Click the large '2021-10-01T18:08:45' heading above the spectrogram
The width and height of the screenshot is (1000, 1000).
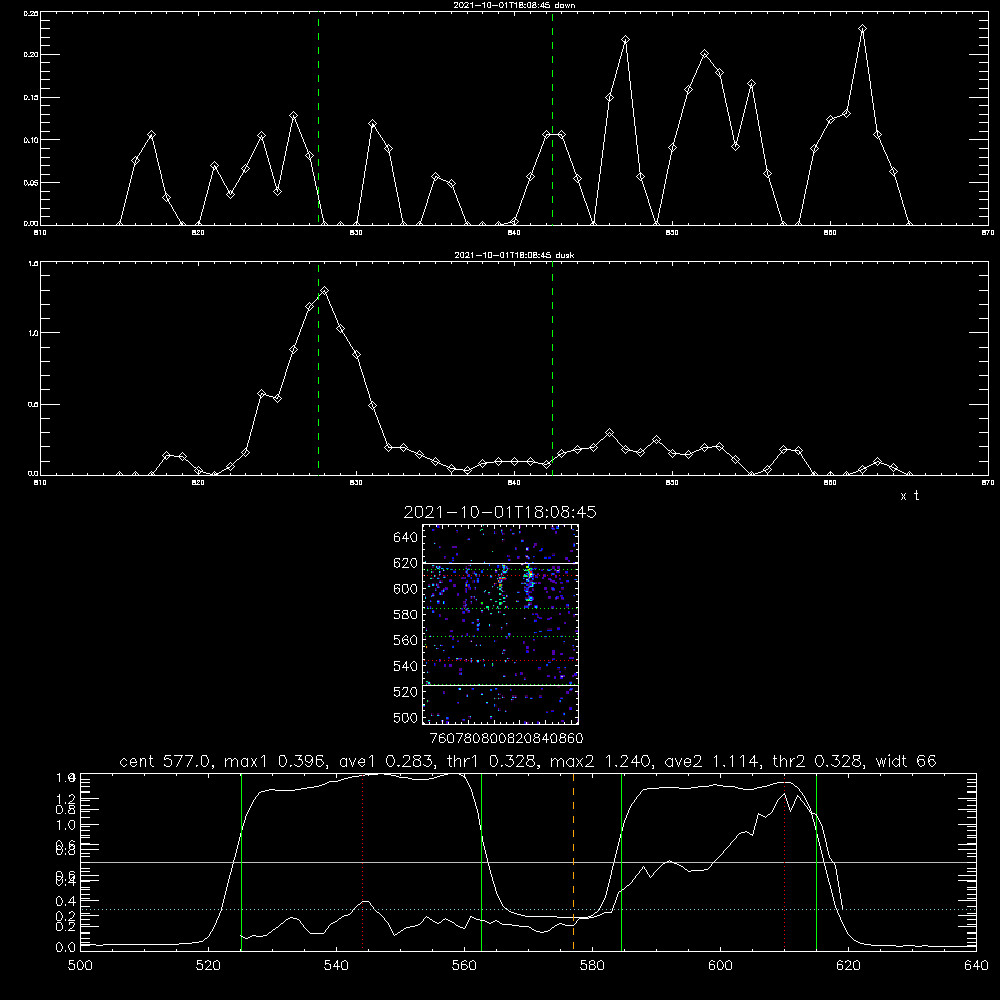(x=500, y=512)
